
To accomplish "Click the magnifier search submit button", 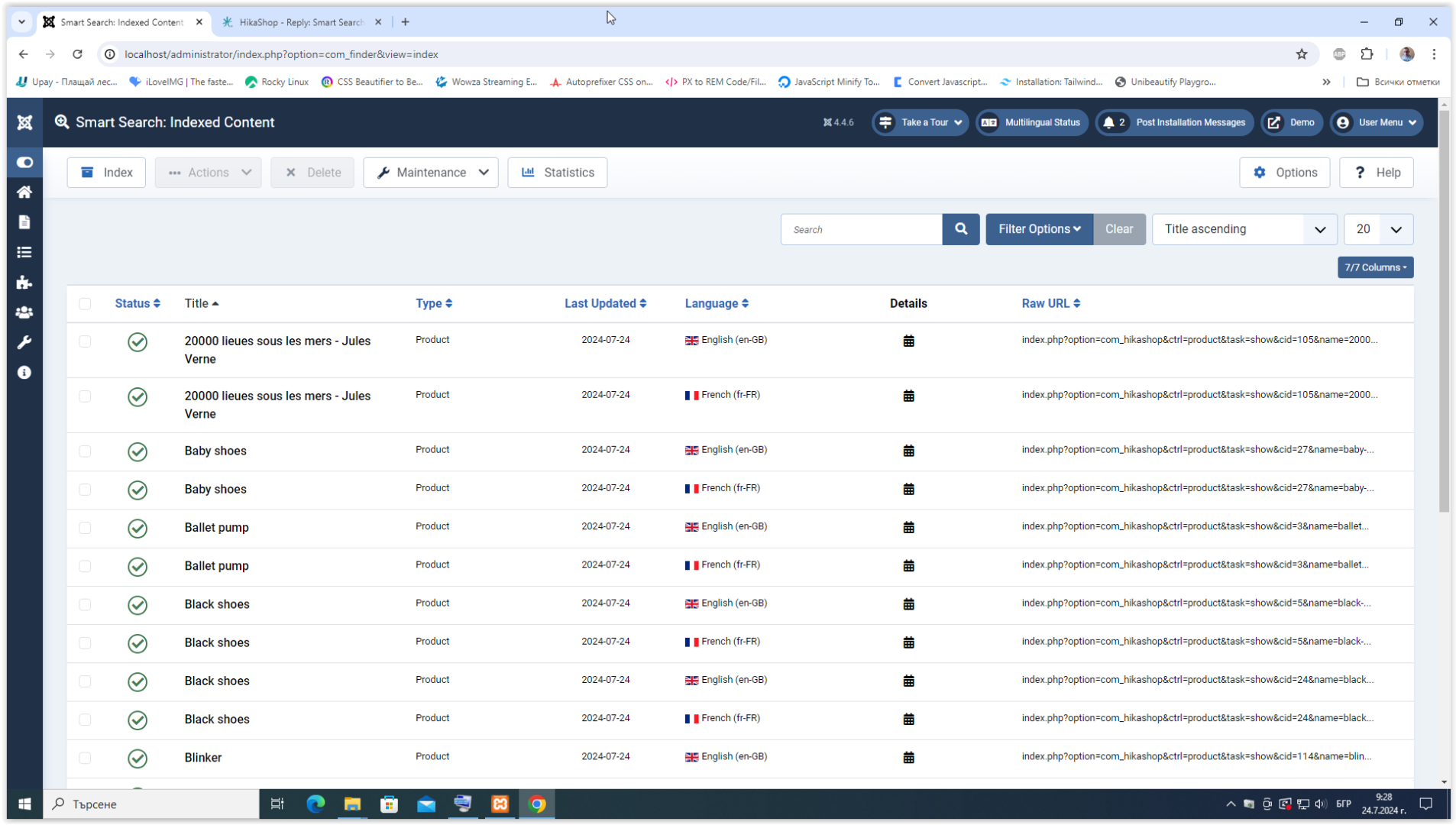I will click(x=960, y=229).
